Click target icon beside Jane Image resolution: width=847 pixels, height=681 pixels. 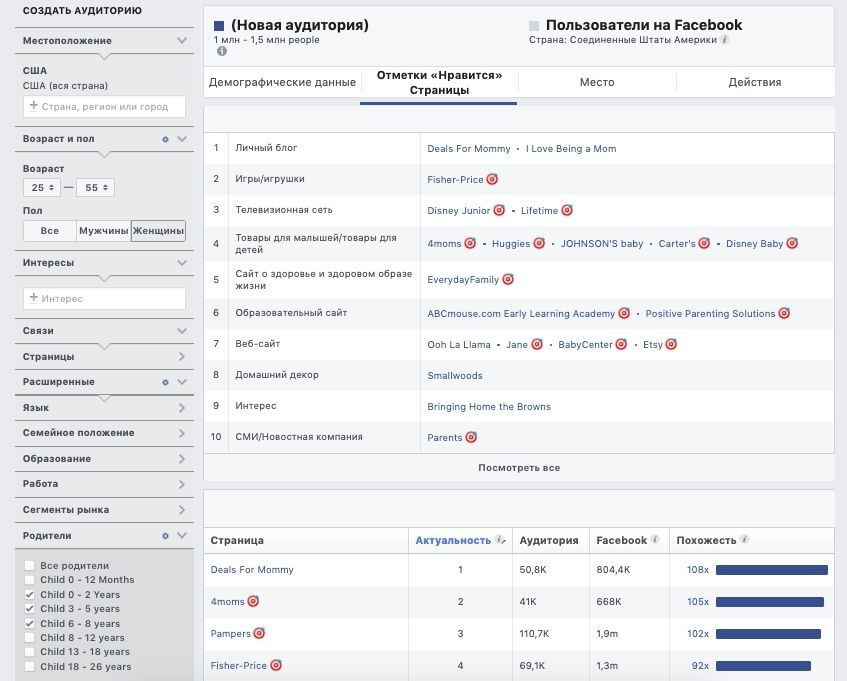pyautogui.click(x=537, y=344)
